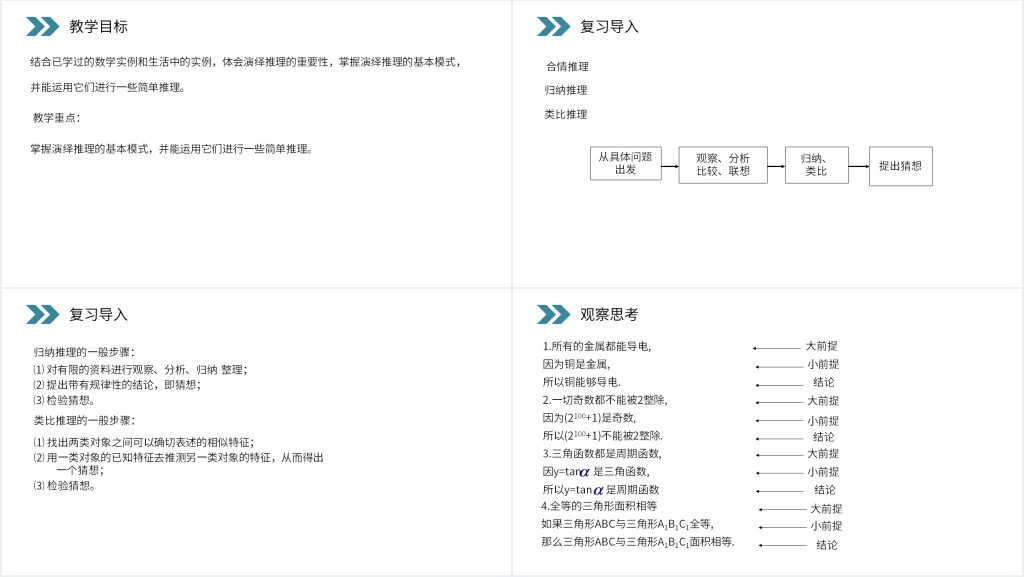Click 小前提 label beside 因为(2¹⁰⁰+1)是奇数

coord(823,421)
